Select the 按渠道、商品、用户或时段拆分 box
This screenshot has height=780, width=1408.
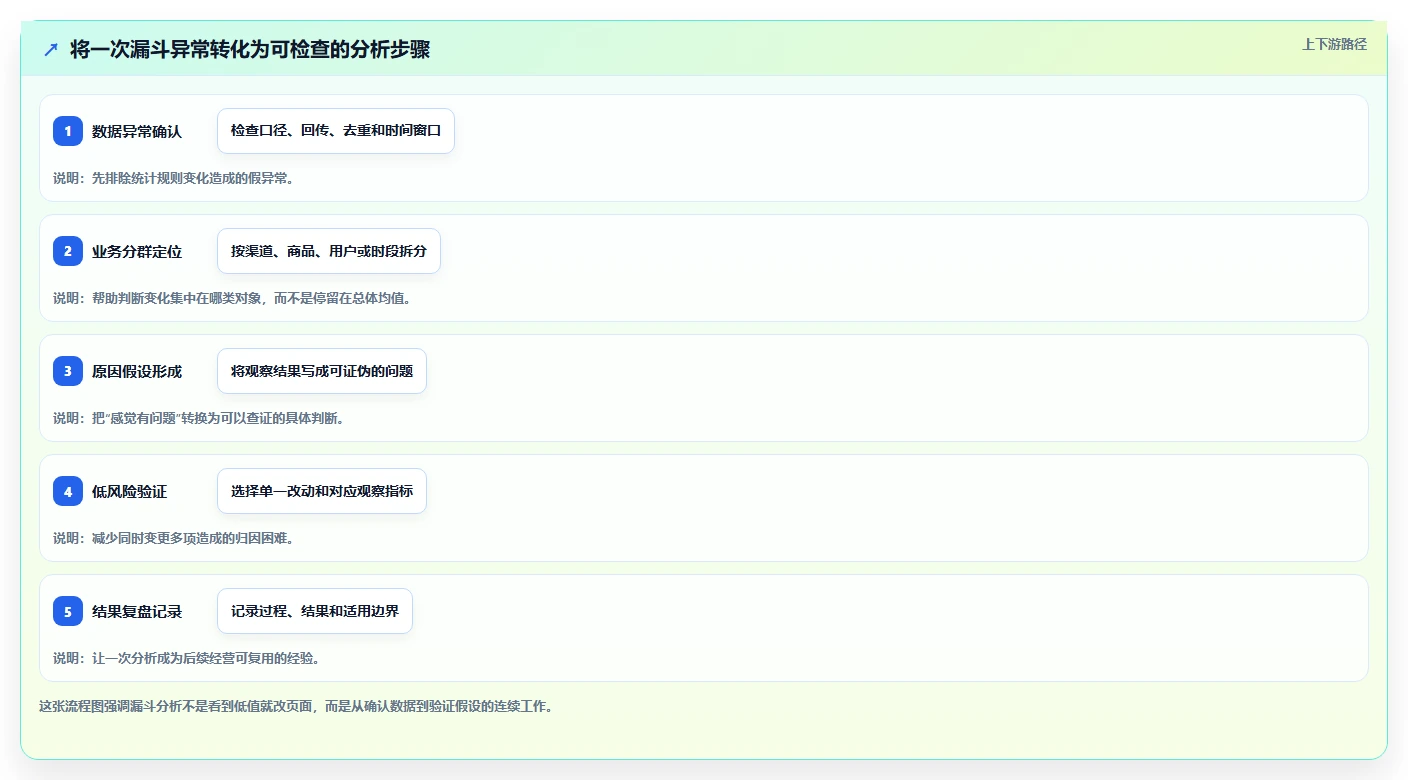tap(329, 251)
